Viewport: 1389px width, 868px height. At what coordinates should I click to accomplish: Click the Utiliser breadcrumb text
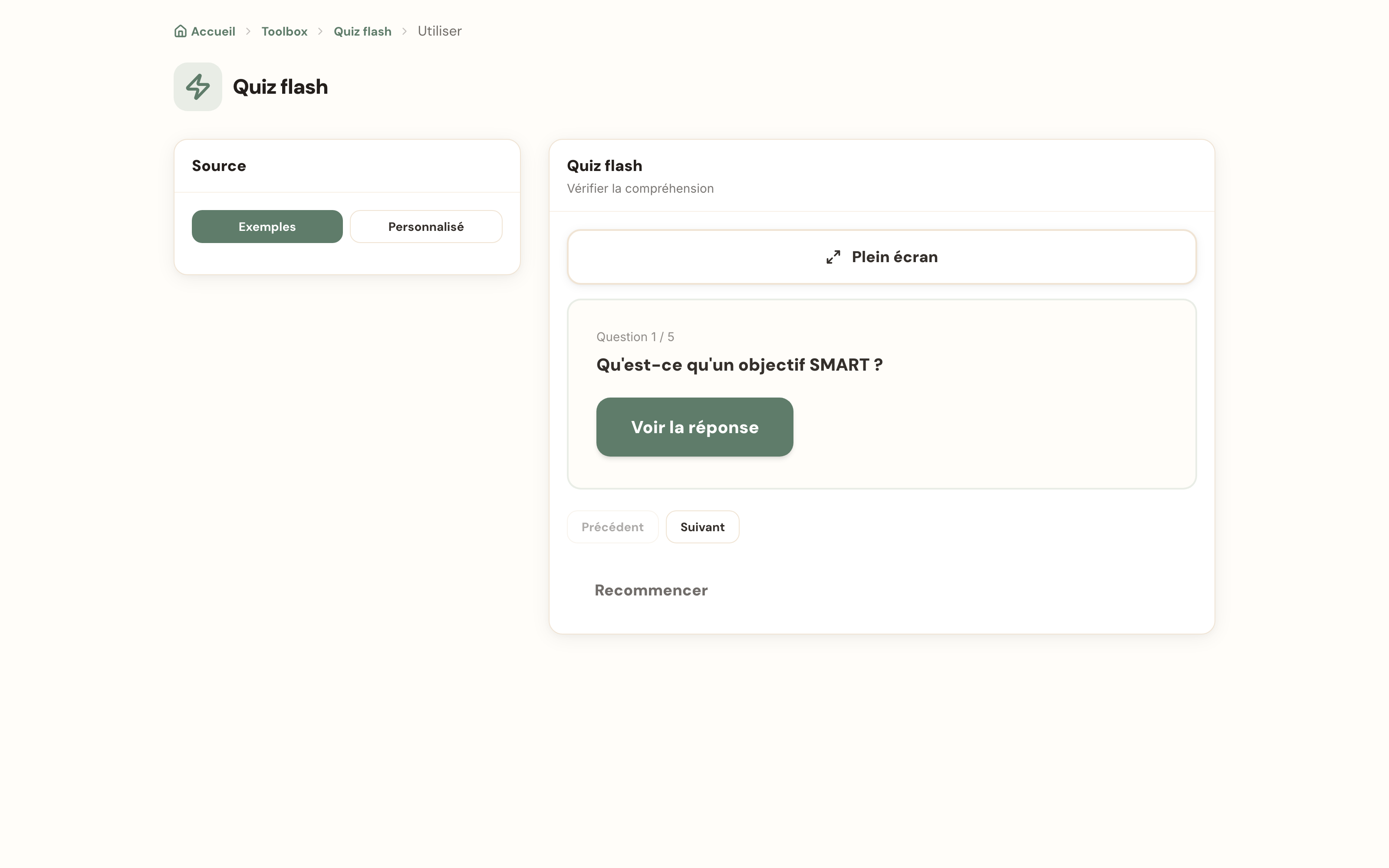pos(440,31)
